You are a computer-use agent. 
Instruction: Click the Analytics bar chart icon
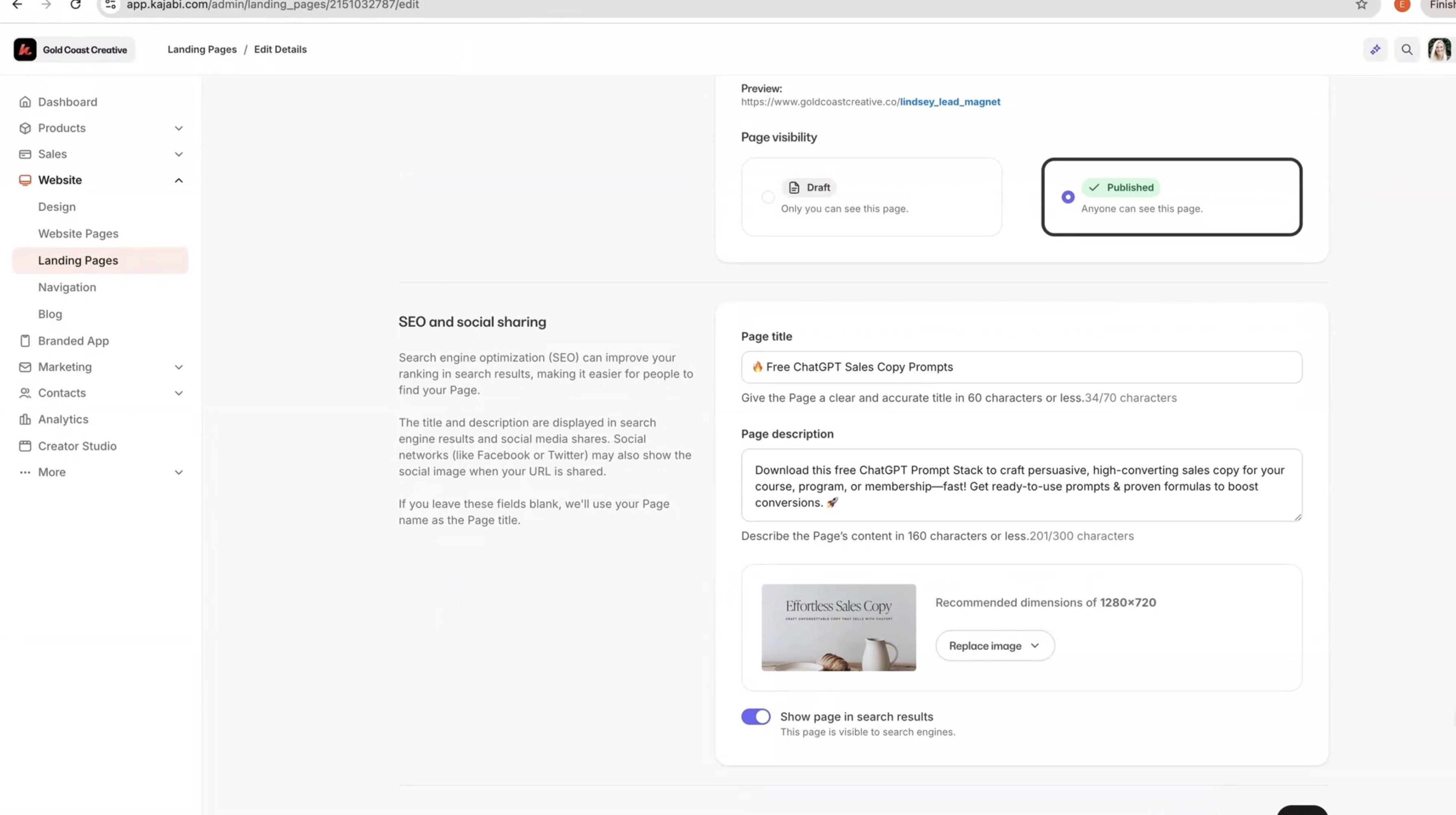25,419
